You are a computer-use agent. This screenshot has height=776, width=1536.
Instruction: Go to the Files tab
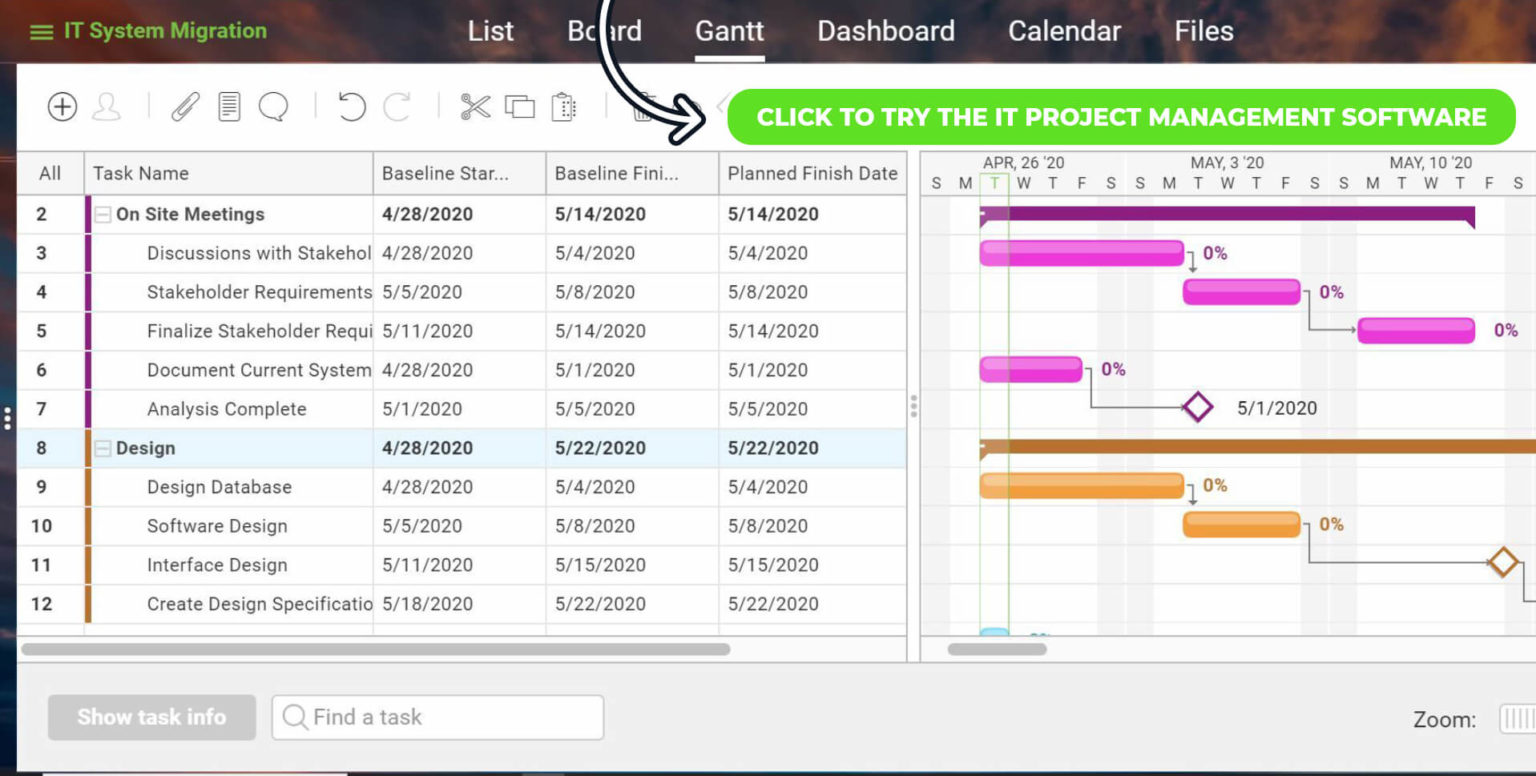(x=1203, y=32)
